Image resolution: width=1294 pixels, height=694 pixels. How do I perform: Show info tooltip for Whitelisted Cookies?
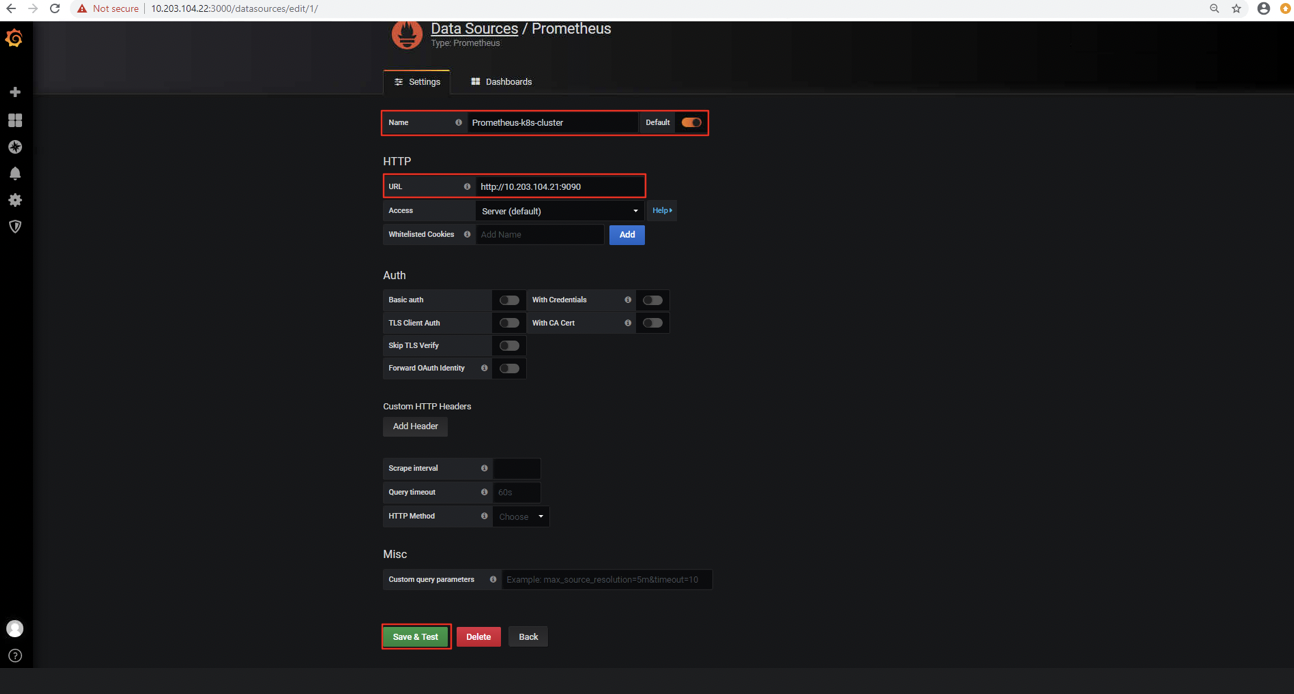pos(467,235)
